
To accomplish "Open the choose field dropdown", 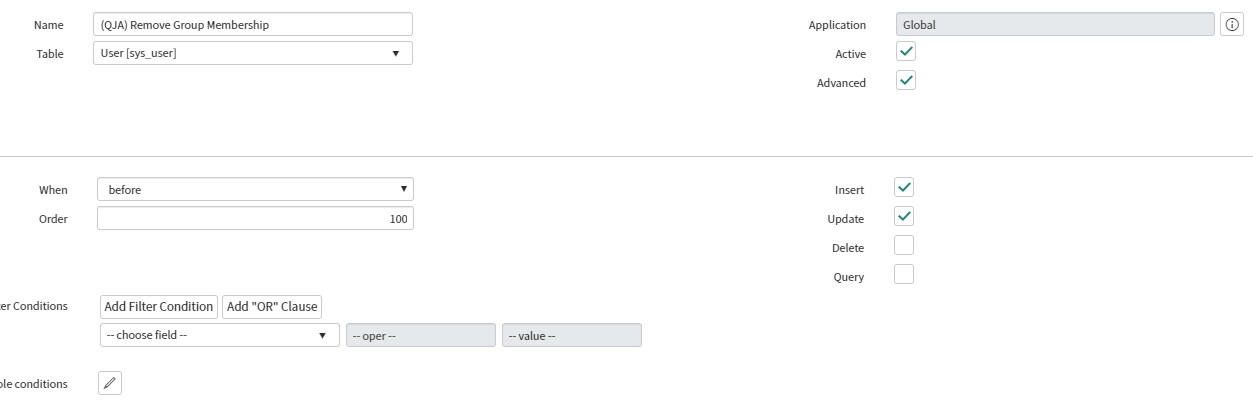I will [220, 335].
